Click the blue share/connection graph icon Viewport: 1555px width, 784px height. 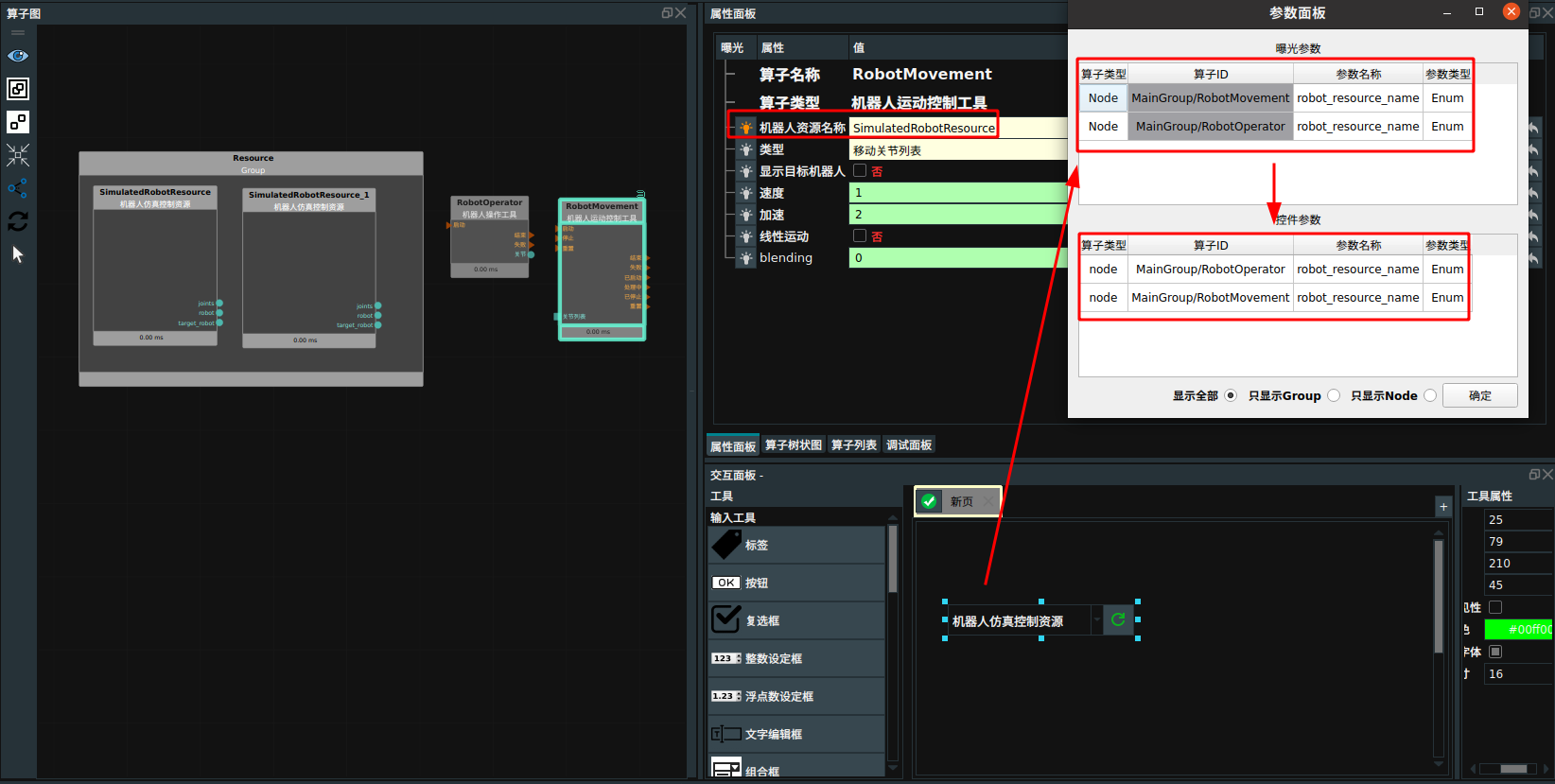18,188
